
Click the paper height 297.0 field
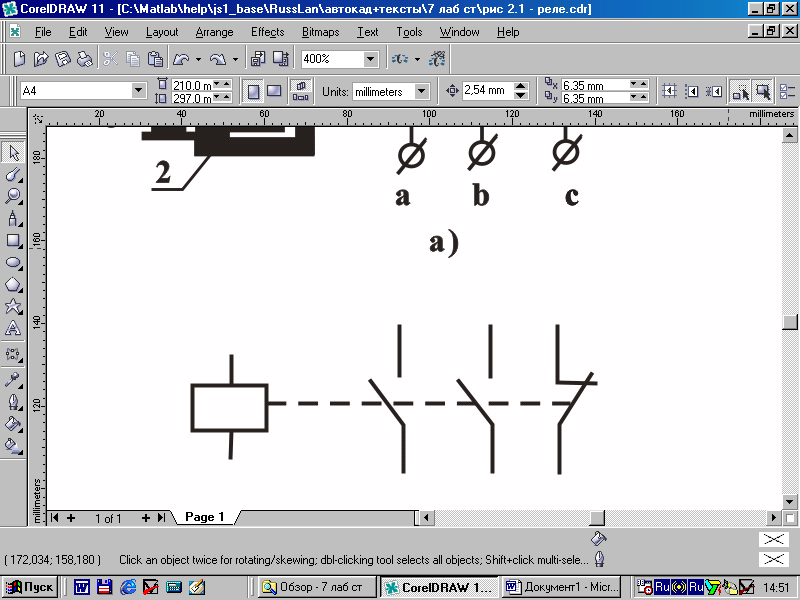click(192, 98)
